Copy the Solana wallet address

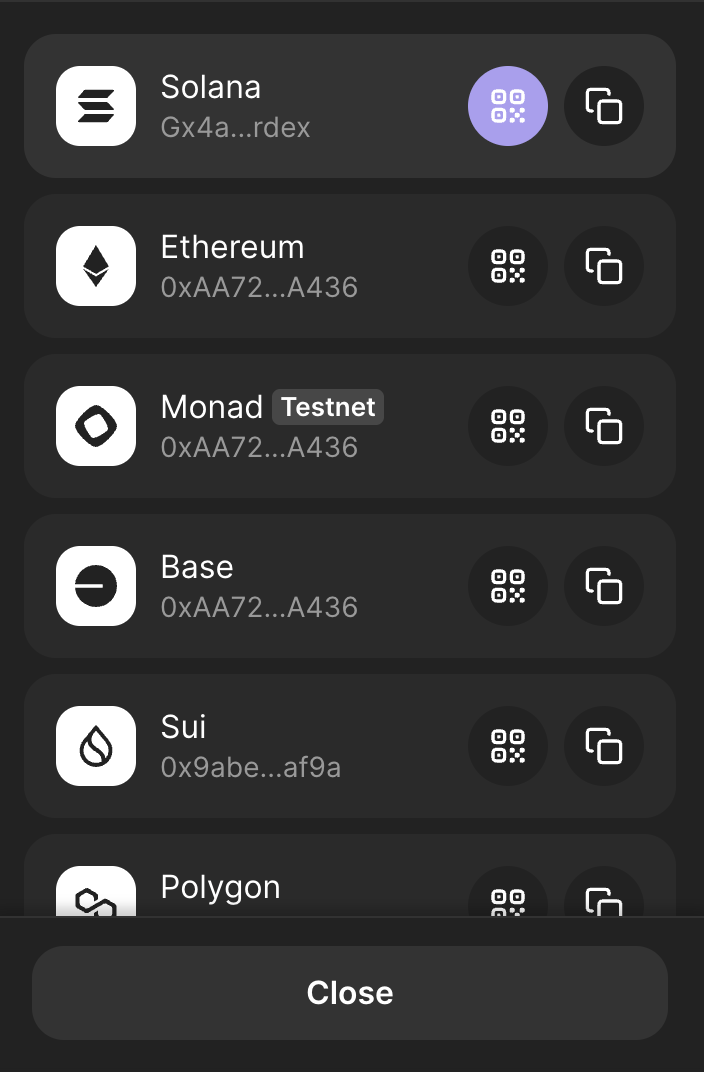[x=604, y=106]
